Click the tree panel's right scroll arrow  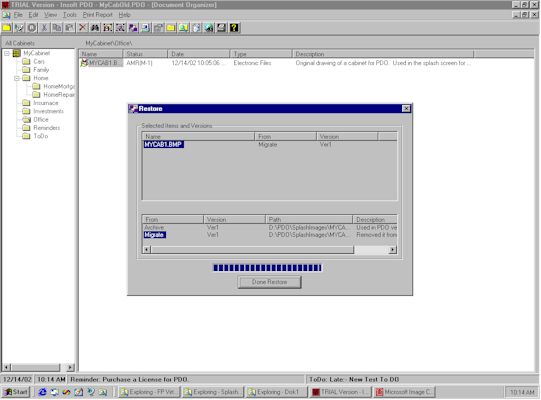point(70,367)
